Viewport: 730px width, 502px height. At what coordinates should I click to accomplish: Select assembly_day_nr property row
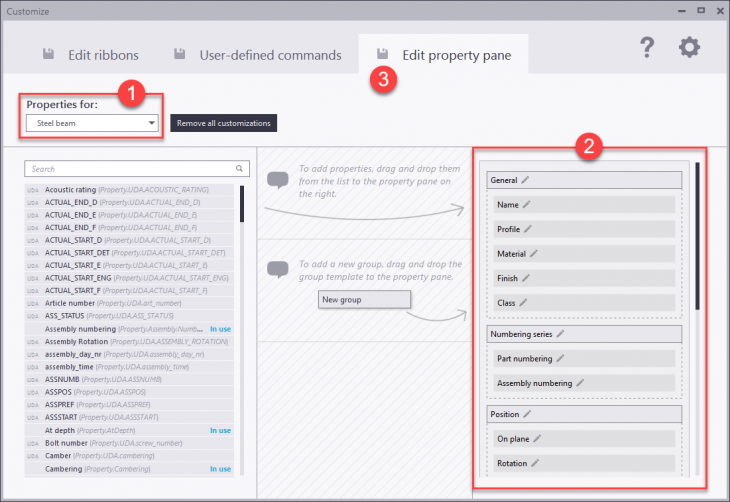(129, 354)
